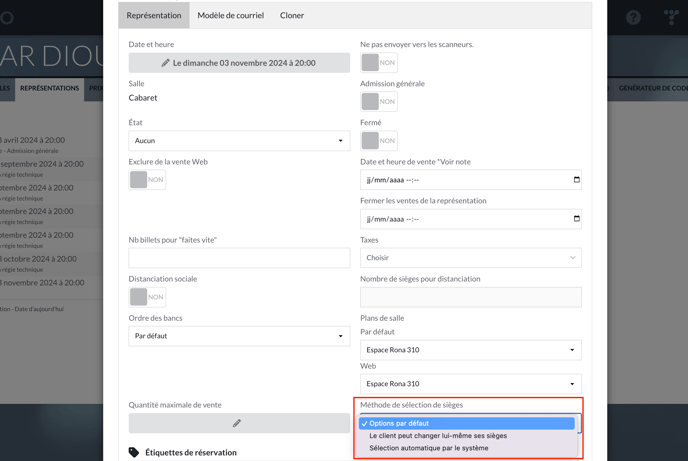Click the Nb billets pour faites vite field
Image resolution: width=688 pixels, height=461 pixels.
(239, 258)
